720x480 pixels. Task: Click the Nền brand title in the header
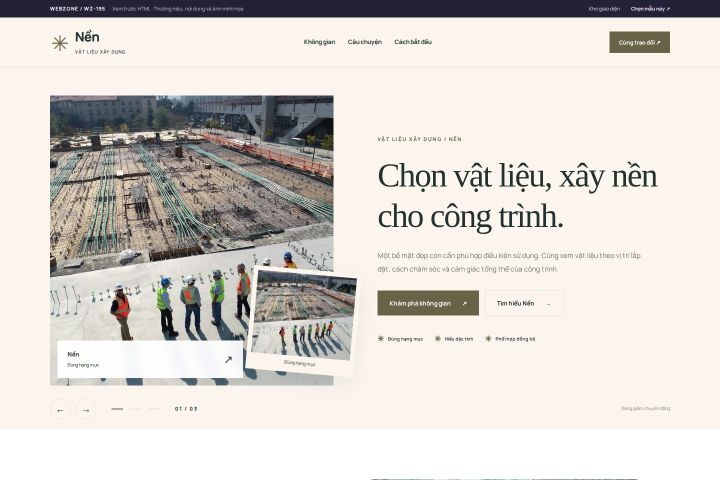pos(87,37)
